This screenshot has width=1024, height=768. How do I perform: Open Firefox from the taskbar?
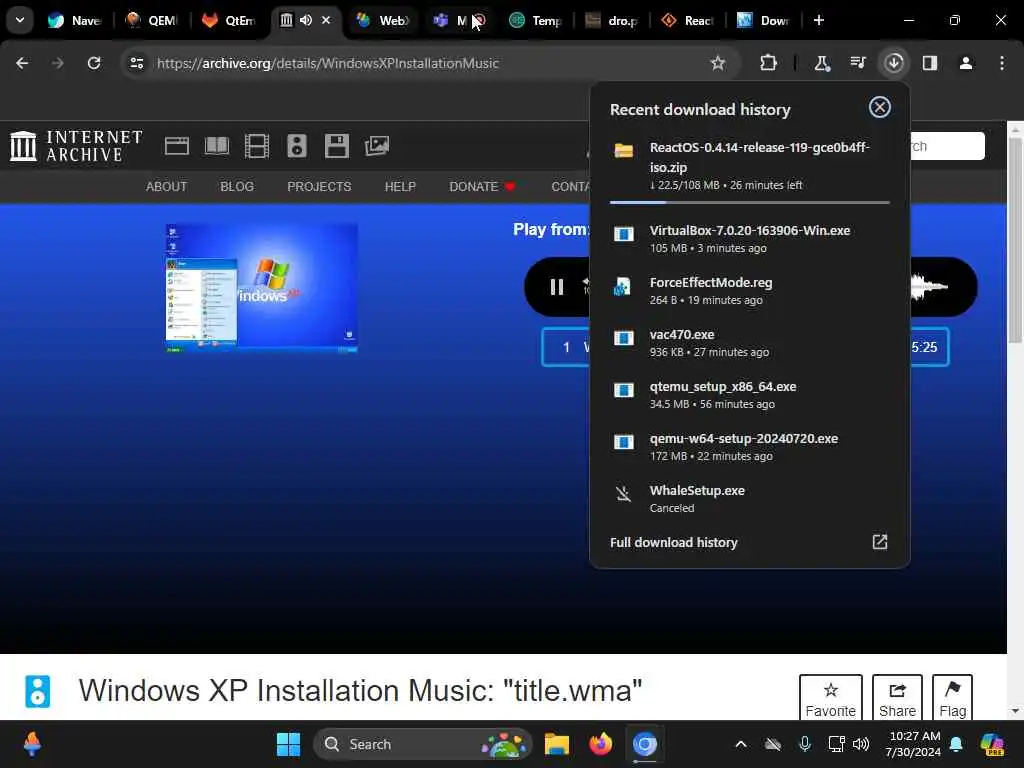click(x=600, y=744)
